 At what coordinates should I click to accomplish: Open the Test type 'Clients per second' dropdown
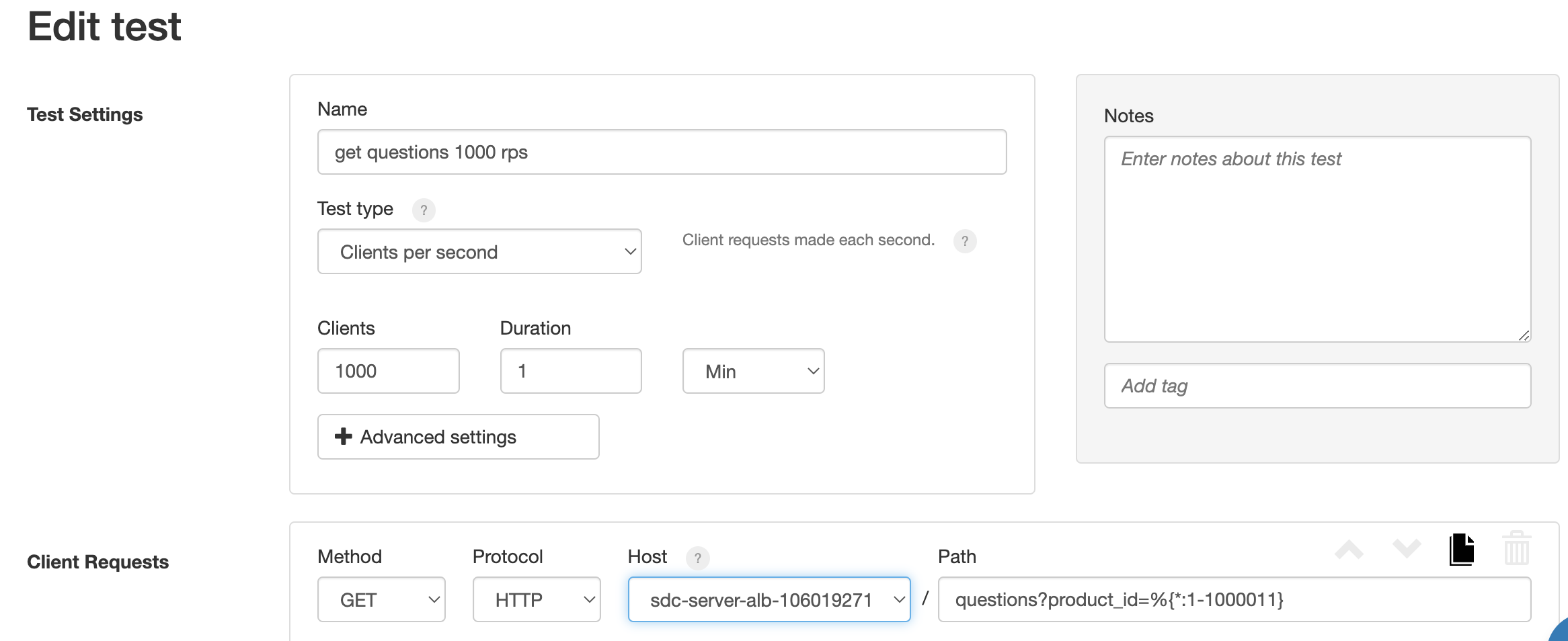(479, 251)
